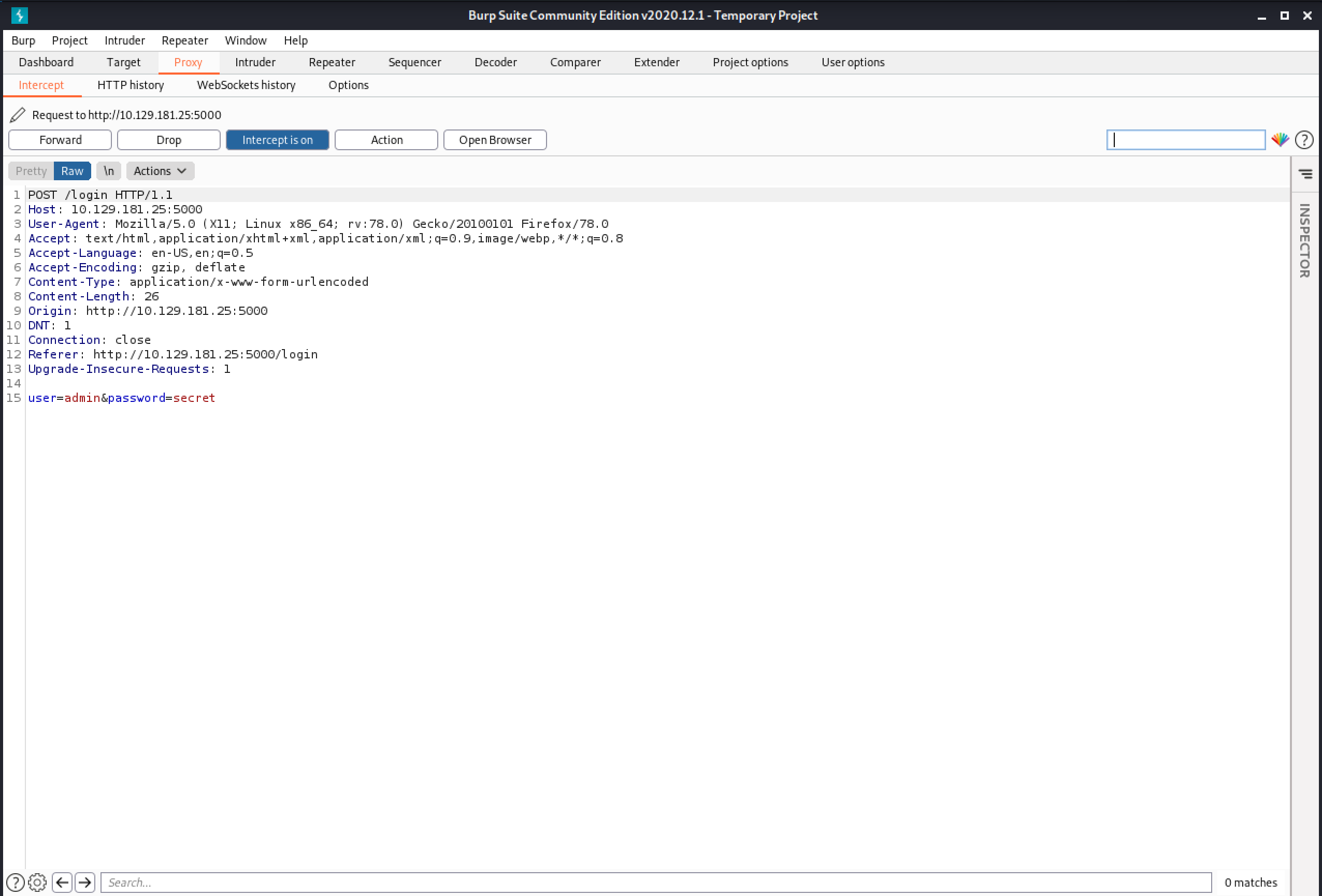Go to next search match arrow

click(x=85, y=883)
